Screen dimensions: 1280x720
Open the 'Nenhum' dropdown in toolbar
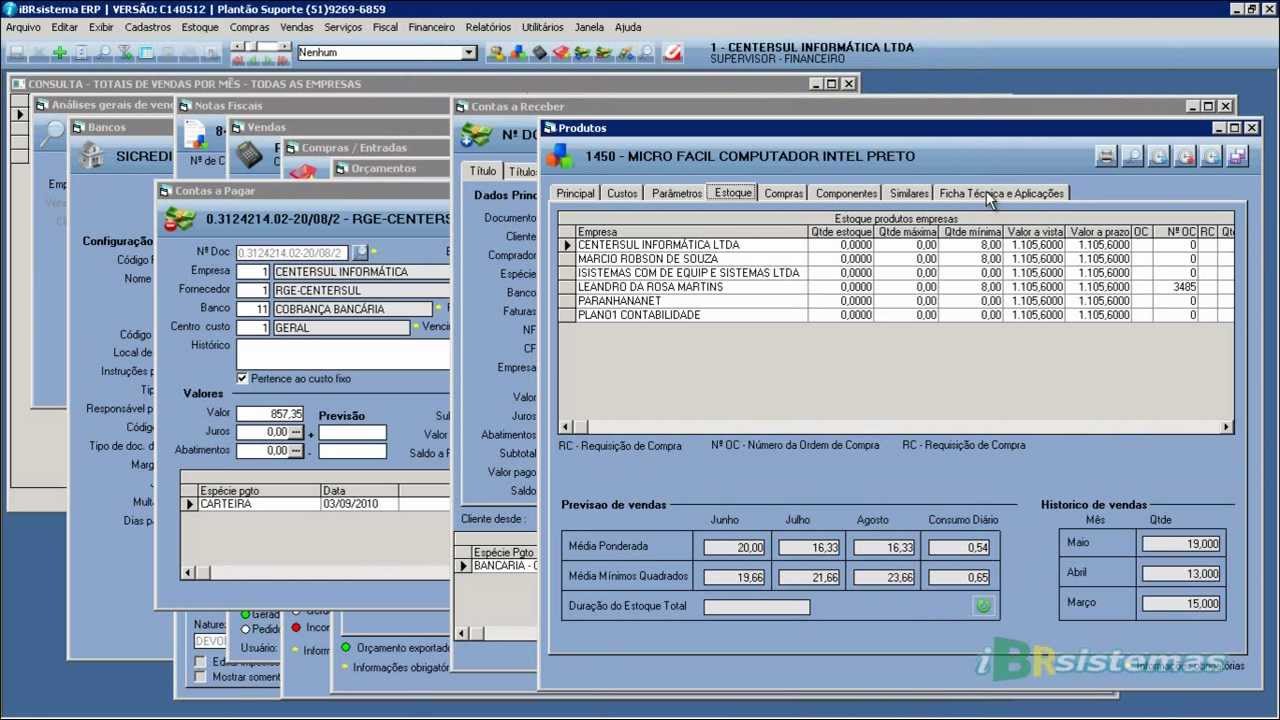(469, 52)
